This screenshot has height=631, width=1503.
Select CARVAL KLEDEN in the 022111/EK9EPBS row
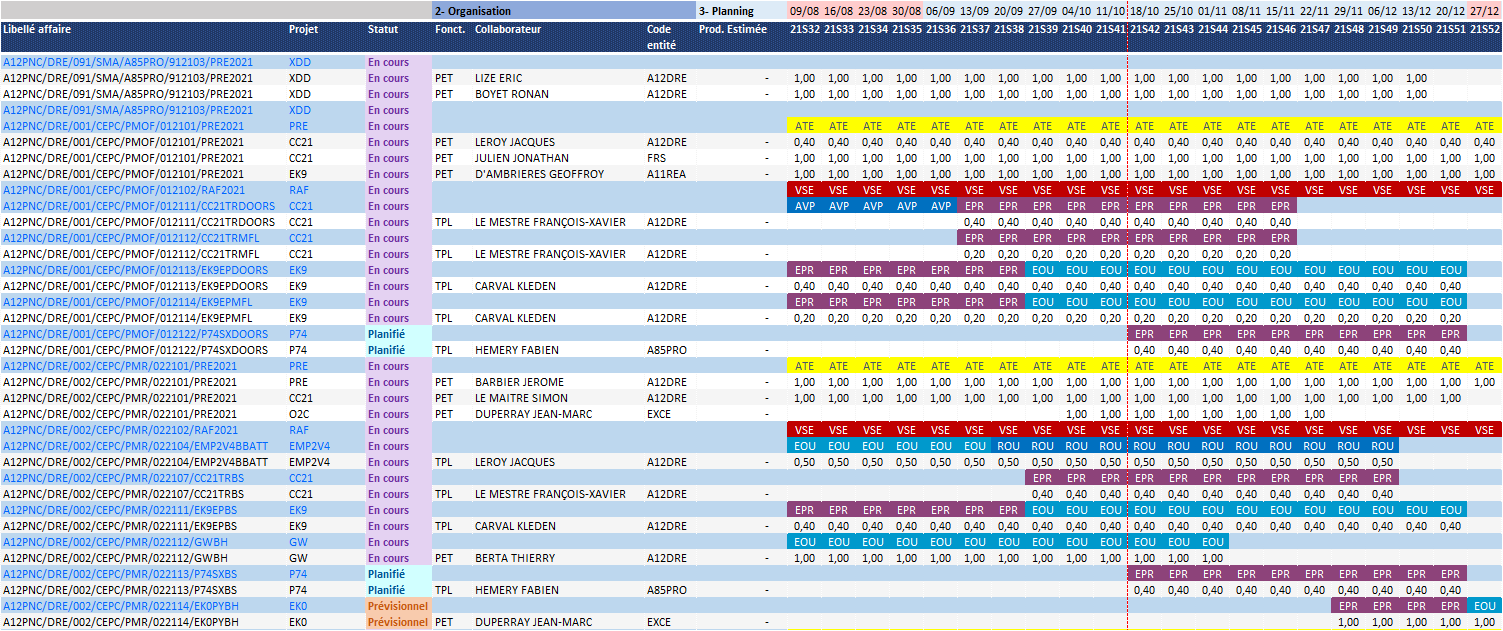click(x=515, y=526)
